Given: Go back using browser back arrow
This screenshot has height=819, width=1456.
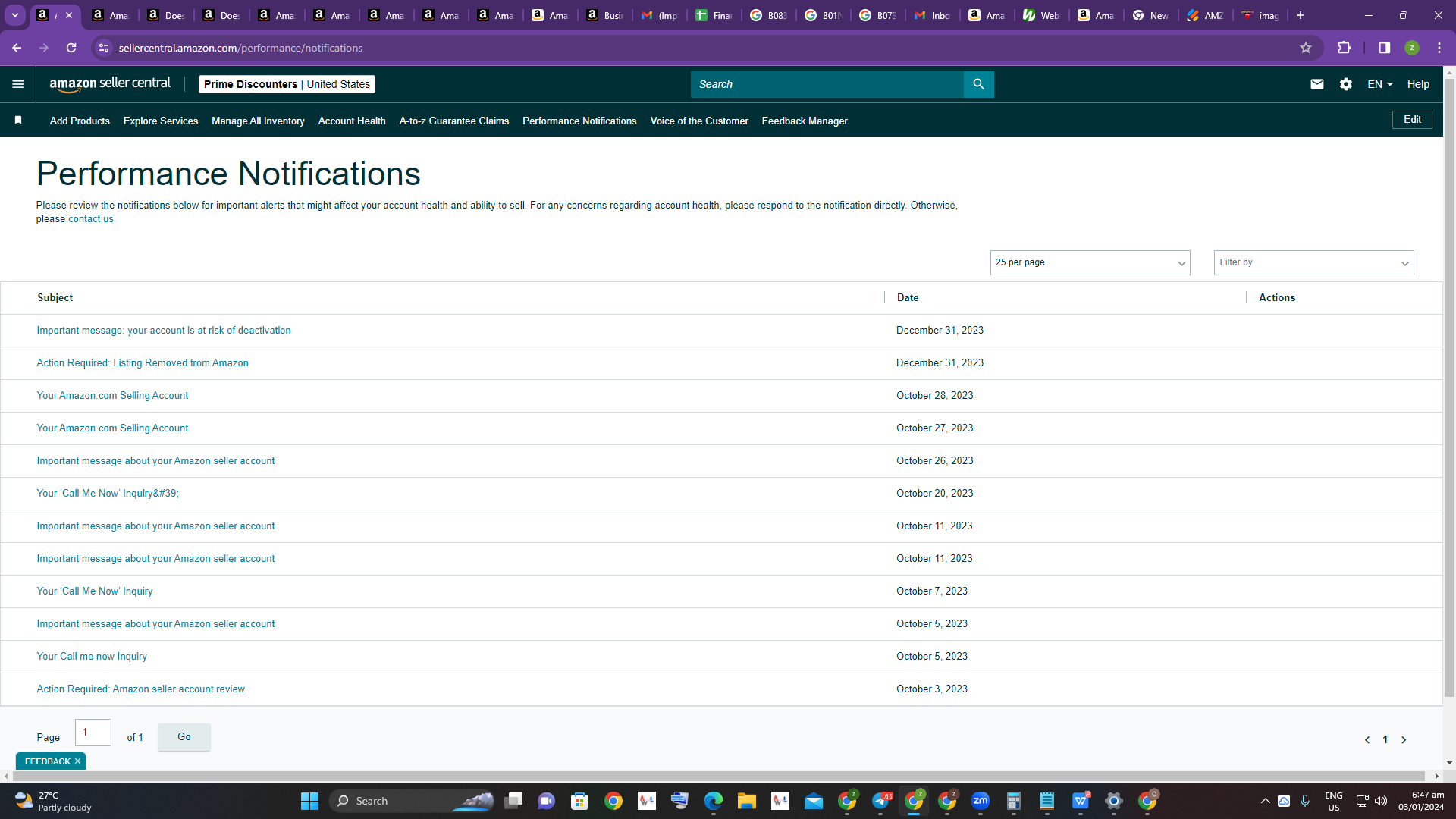Looking at the screenshot, I should pyautogui.click(x=17, y=48).
